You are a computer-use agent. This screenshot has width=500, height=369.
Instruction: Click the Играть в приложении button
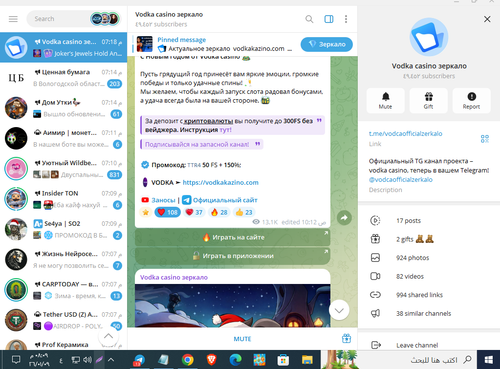tap(233, 256)
